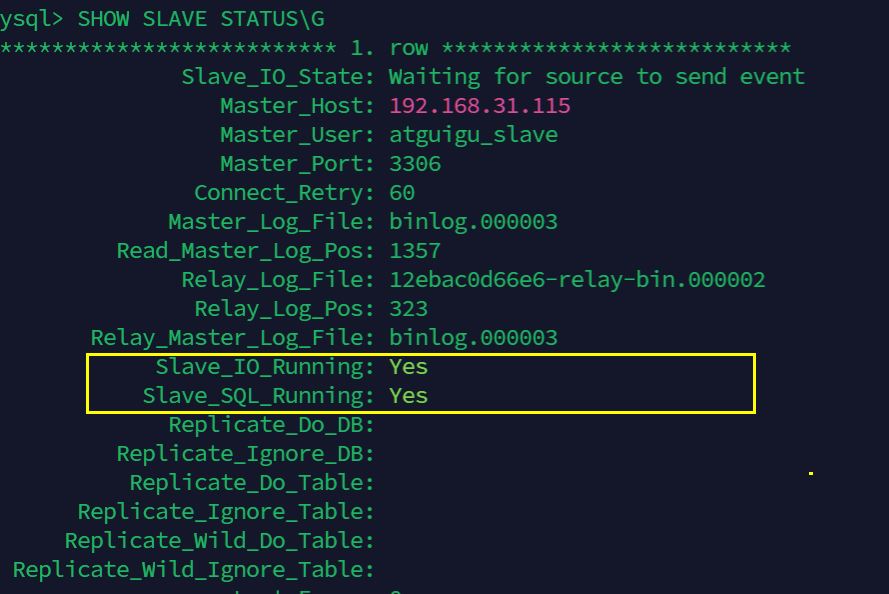This screenshot has width=889, height=594.
Task: Click the Replicate_Do_Table label
Action: 252,482
